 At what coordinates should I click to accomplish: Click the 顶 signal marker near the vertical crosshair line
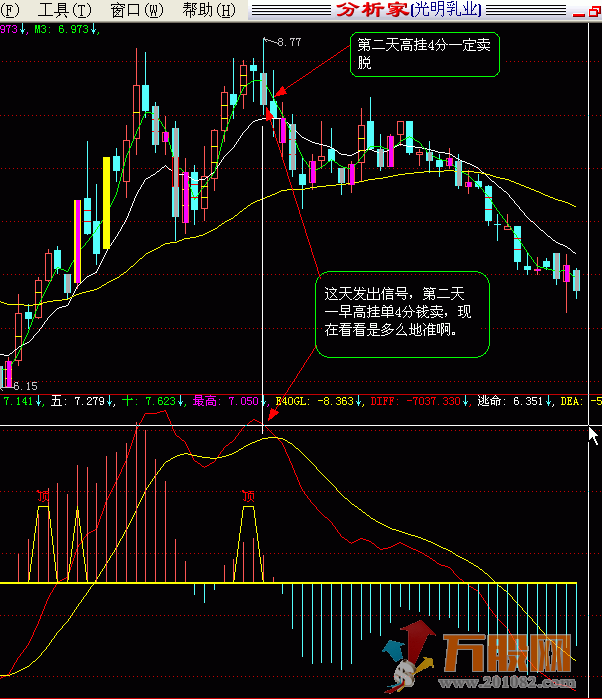[x=248, y=496]
